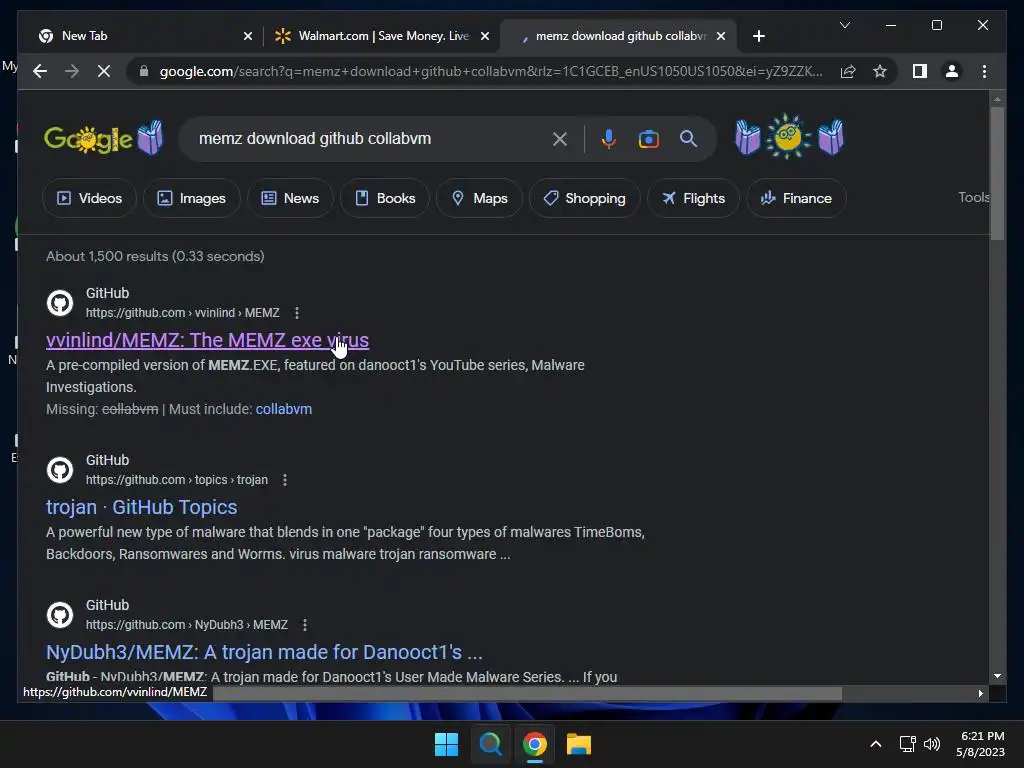View site information via the lock icon
This screenshot has width=1024, height=768.
(144, 71)
